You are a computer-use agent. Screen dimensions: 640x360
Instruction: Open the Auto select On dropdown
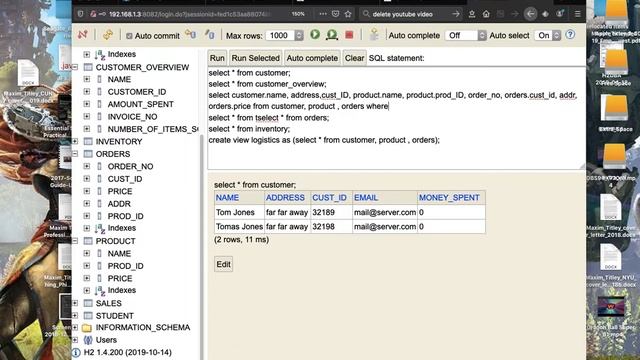click(548, 36)
